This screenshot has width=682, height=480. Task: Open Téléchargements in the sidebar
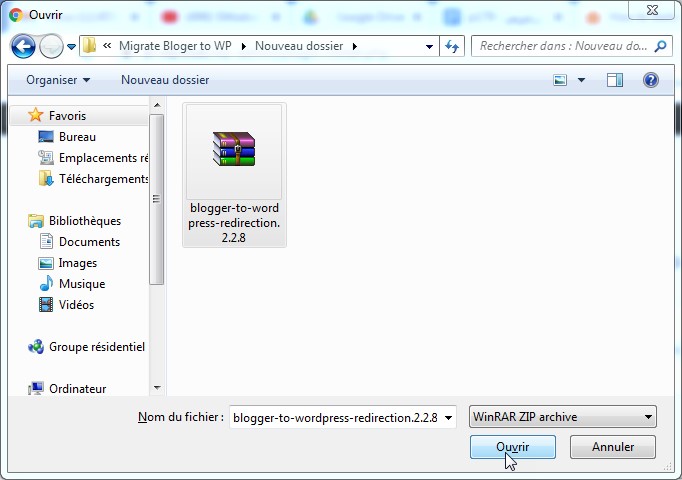pyautogui.click(x=104, y=179)
